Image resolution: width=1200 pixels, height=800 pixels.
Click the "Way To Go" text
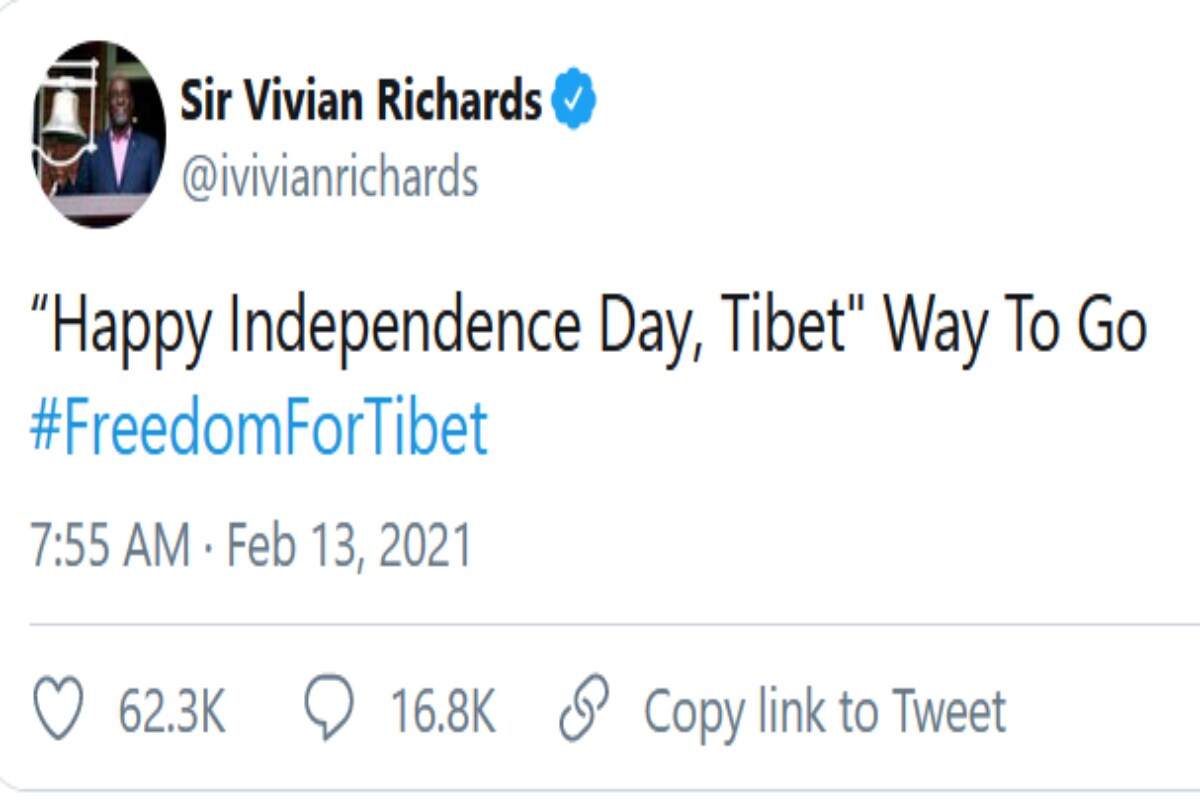point(1016,327)
